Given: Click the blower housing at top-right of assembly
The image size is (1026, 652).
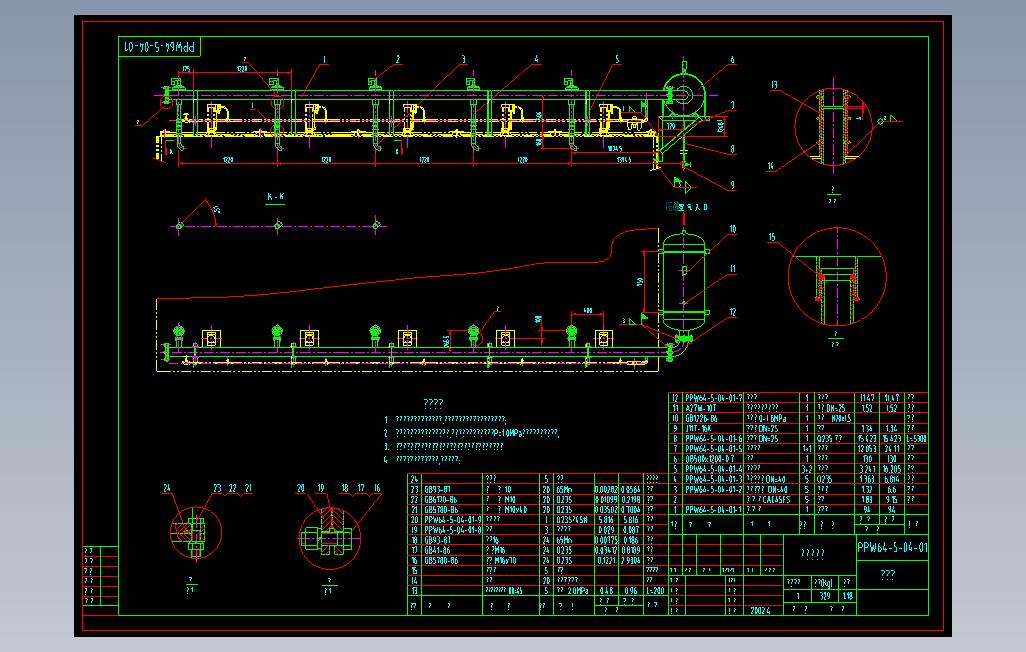Looking at the screenshot, I should (x=682, y=95).
